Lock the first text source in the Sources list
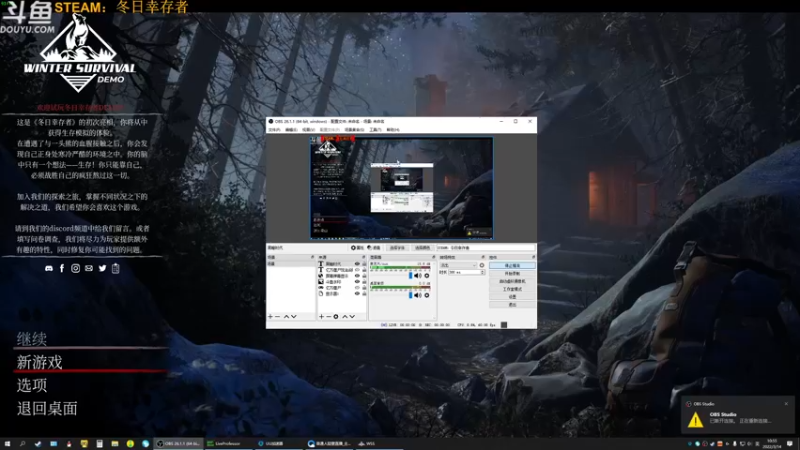This screenshot has width=800, height=450. tap(364, 264)
